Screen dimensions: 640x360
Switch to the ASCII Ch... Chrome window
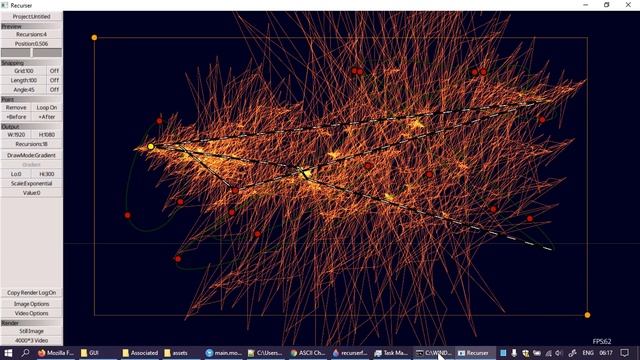pos(307,353)
